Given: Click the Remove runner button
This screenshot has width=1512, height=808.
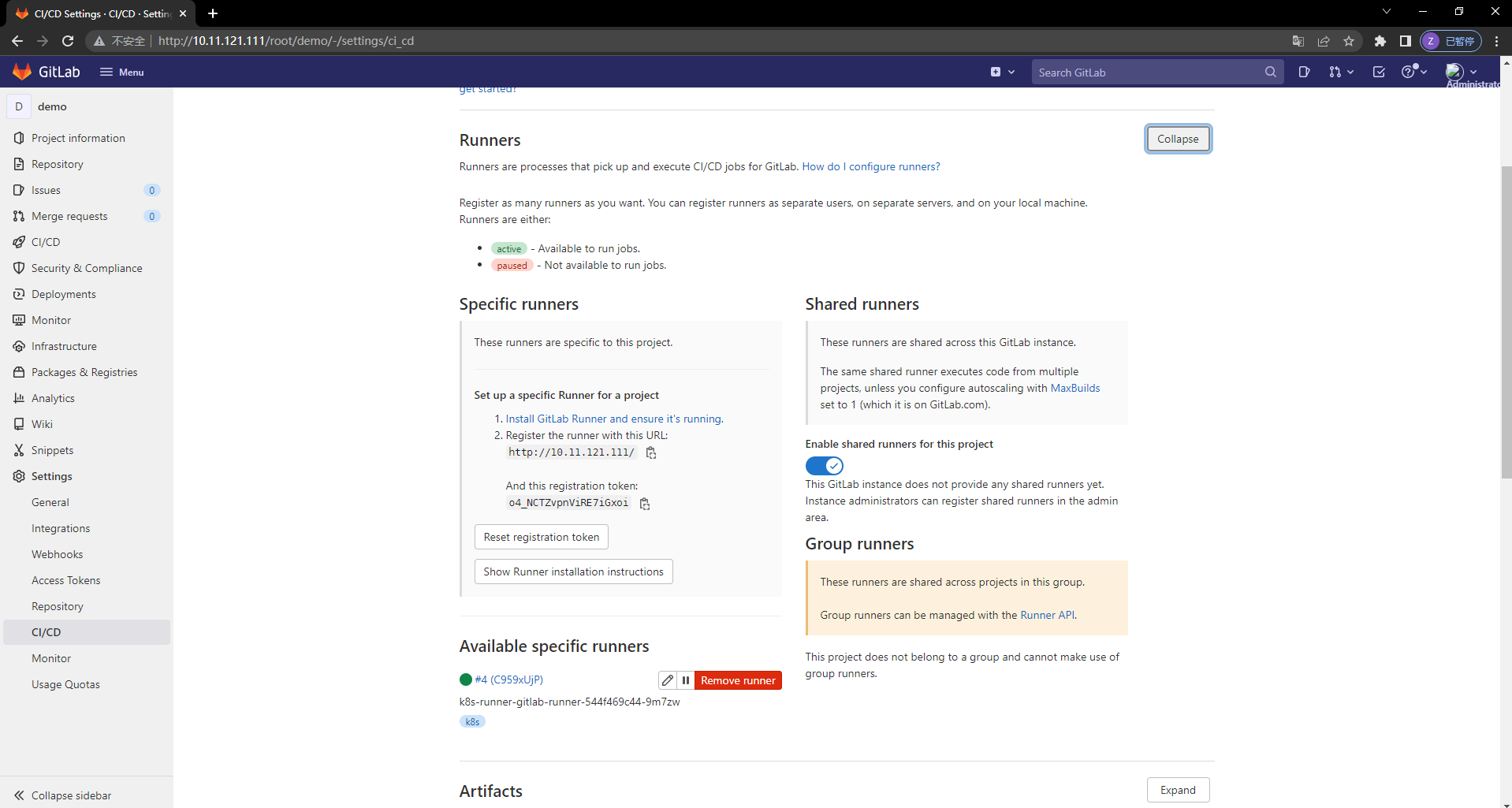Looking at the screenshot, I should 738,680.
